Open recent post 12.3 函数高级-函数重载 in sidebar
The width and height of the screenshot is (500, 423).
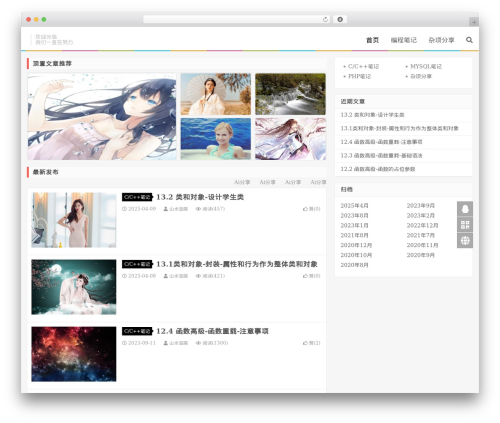click(381, 156)
